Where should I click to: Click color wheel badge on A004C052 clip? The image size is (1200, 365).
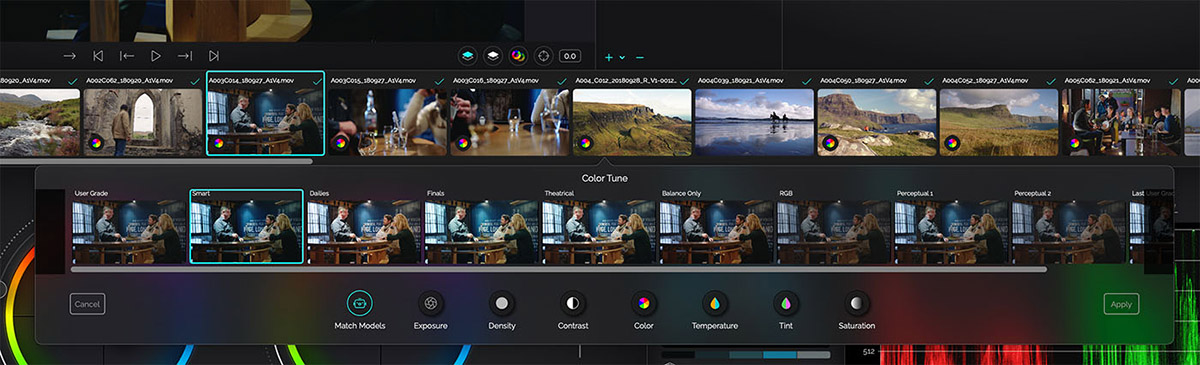[x=953, y=143]
